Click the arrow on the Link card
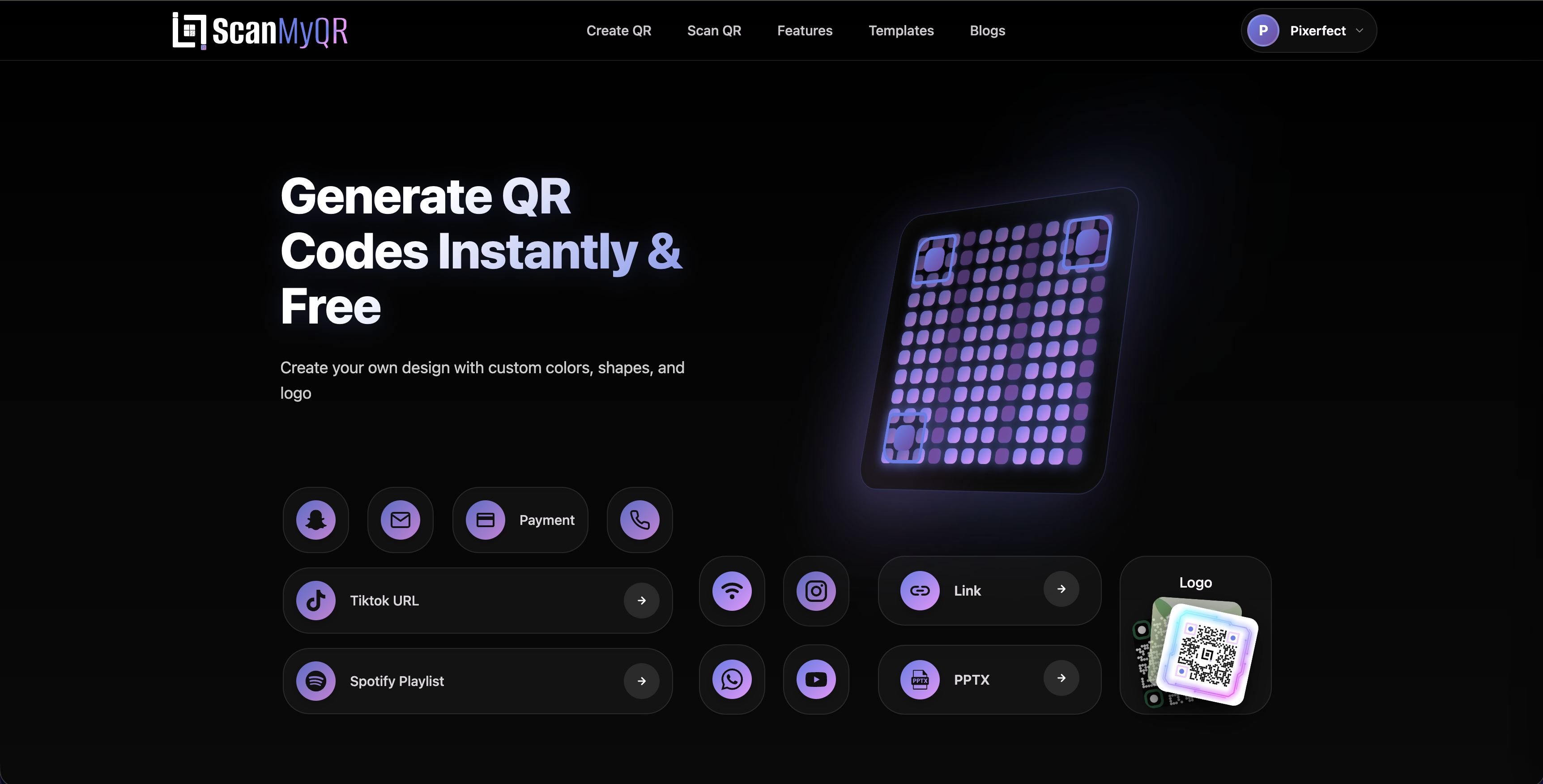This screenshot has width=1543, height=784. coord(1061,589)
